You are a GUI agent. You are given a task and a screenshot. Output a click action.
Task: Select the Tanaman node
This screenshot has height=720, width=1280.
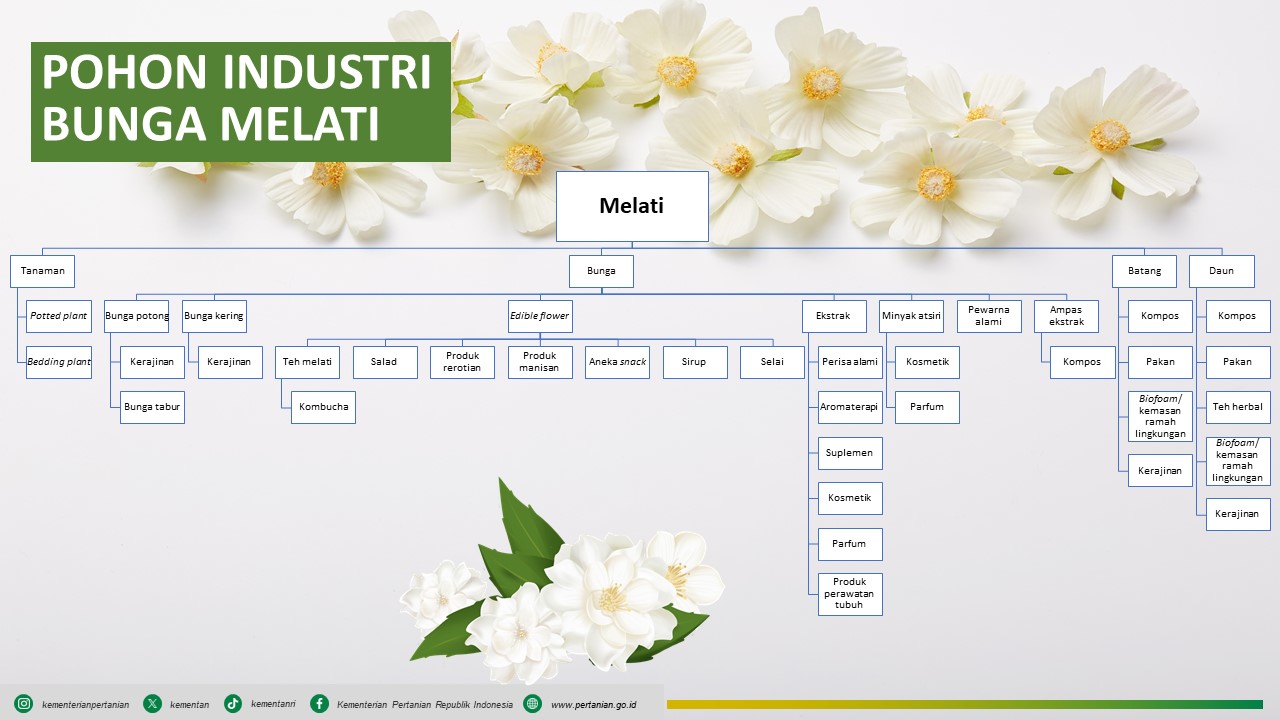[x=43, y=271]
